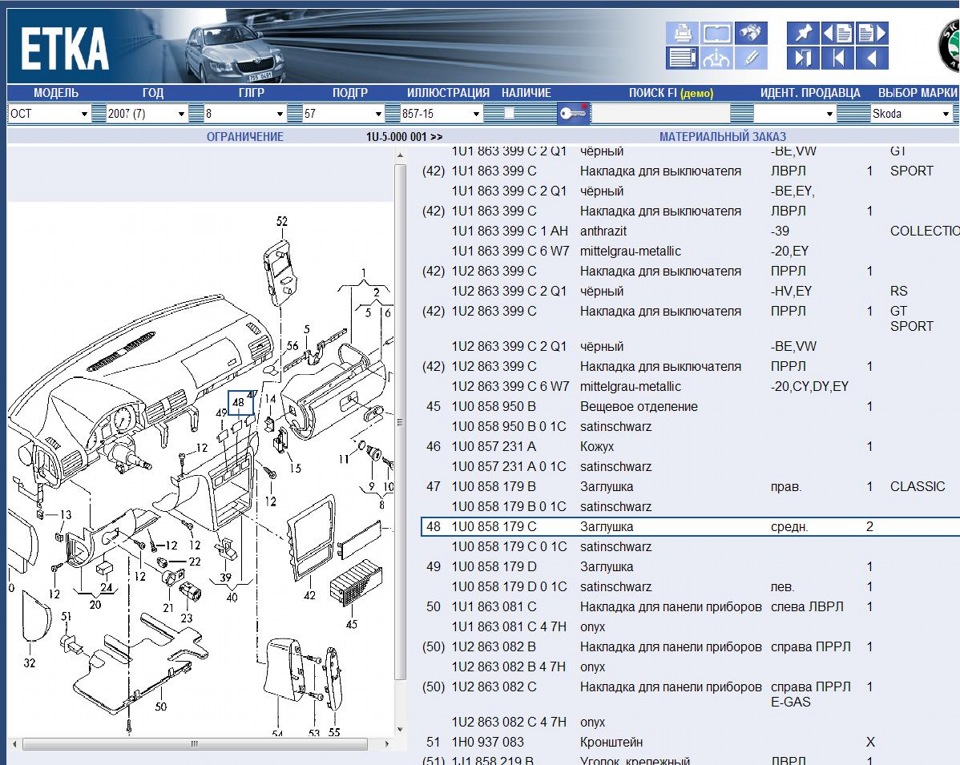Select row 1U2 863 399 C 6 W7 mittelgrau-metallic

click(690, 387)
